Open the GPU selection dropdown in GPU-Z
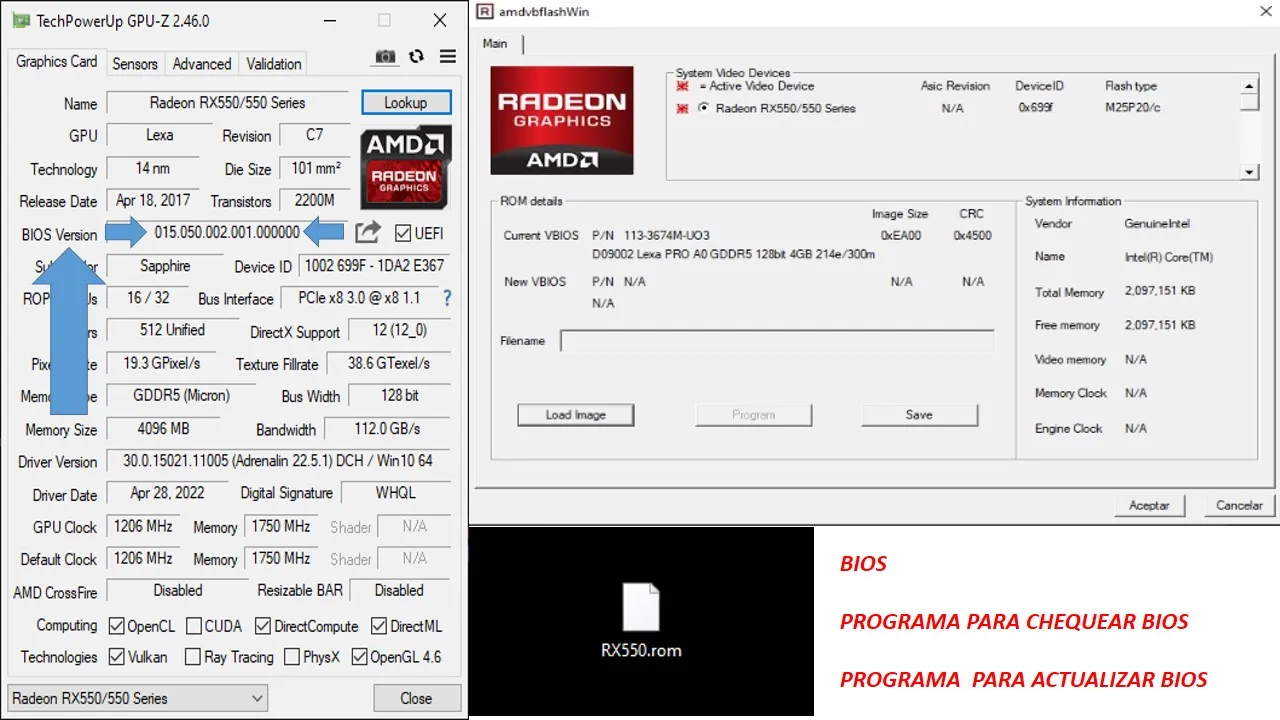 [x=137, y=698]
